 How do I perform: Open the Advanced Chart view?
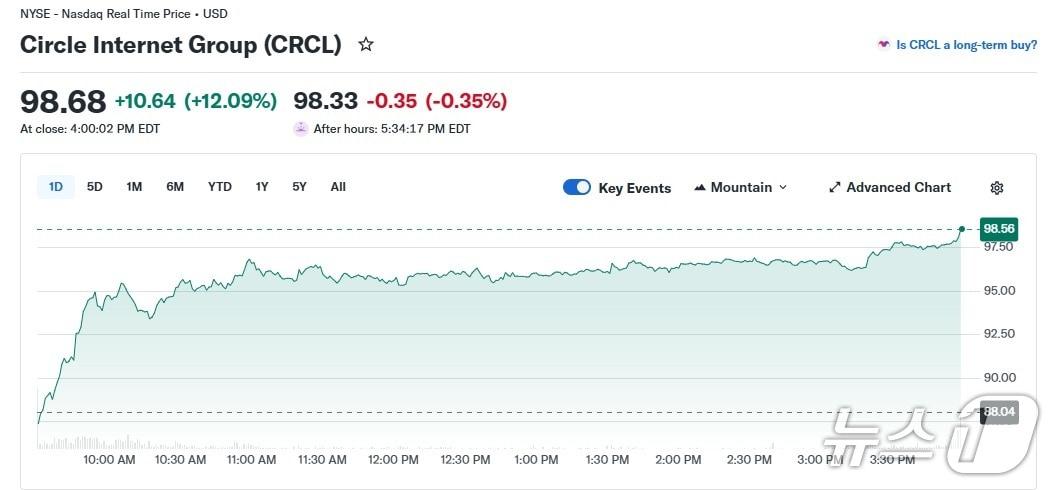pyautogui.click(x=898, y=188)
